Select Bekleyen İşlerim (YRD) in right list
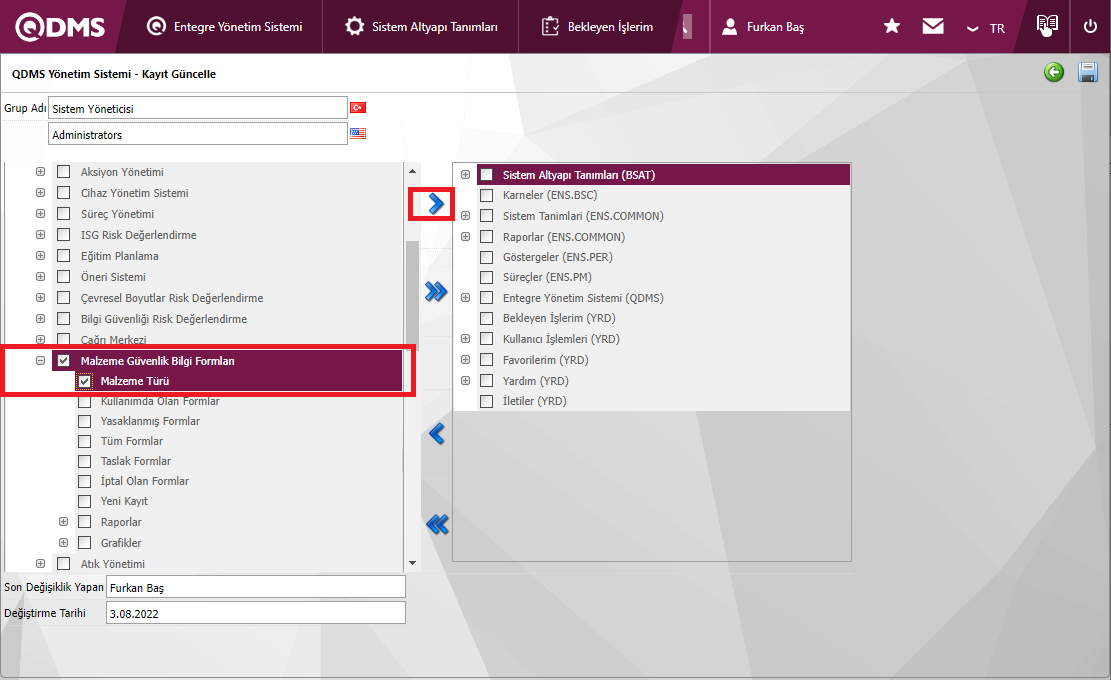1111x680 pixels. click(x=559, y=318)
